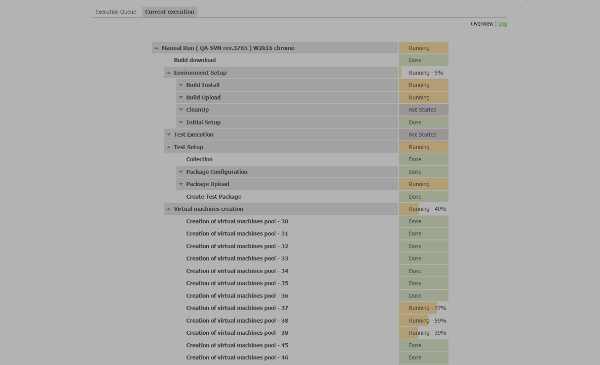Collapse the Test Setup section
Viewport: 600px width, 365px height.
(168, 147)
